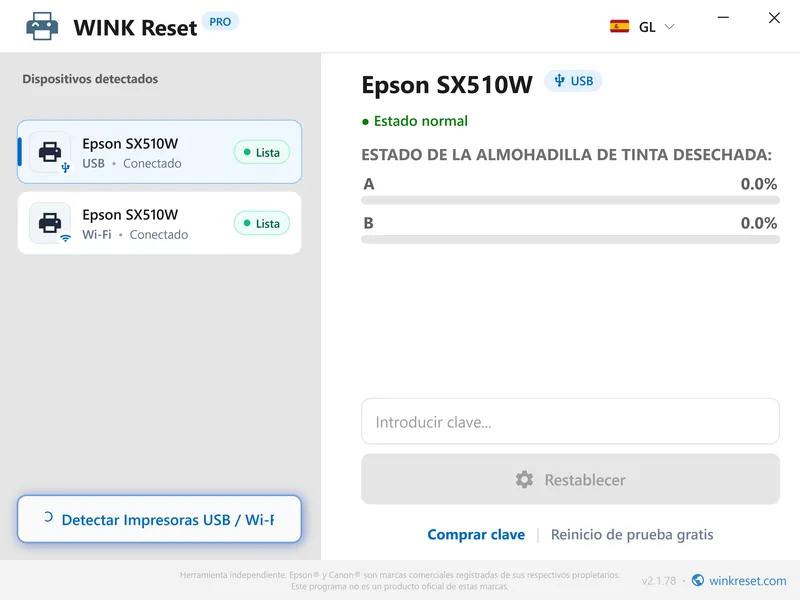Select the Epson SX510W Wi-Fi device
Screen dimensions: 800x600
click(x=159, y=223)
